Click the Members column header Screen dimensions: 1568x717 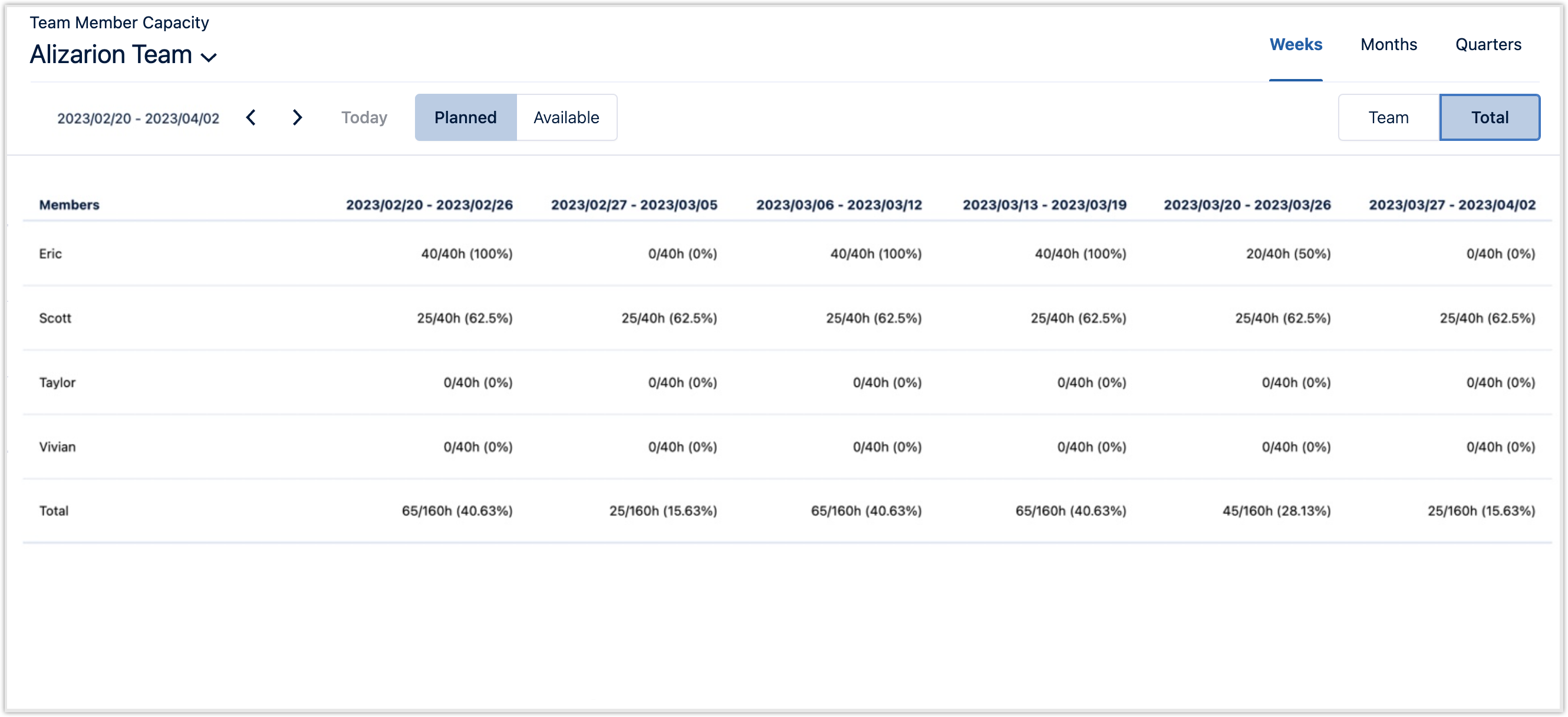tap(69, 205)
